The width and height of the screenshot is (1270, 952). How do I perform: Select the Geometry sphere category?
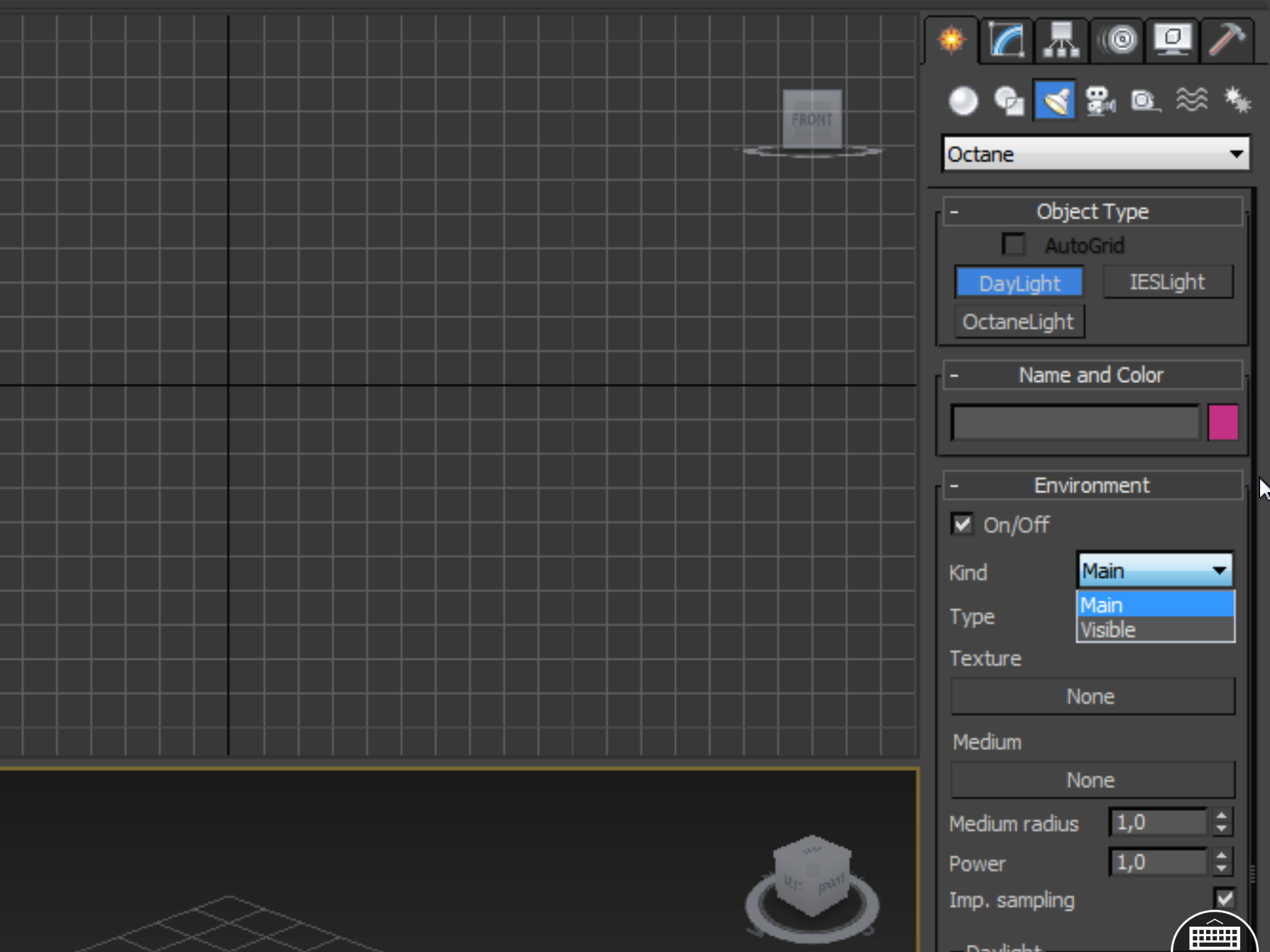click(963, 101)
